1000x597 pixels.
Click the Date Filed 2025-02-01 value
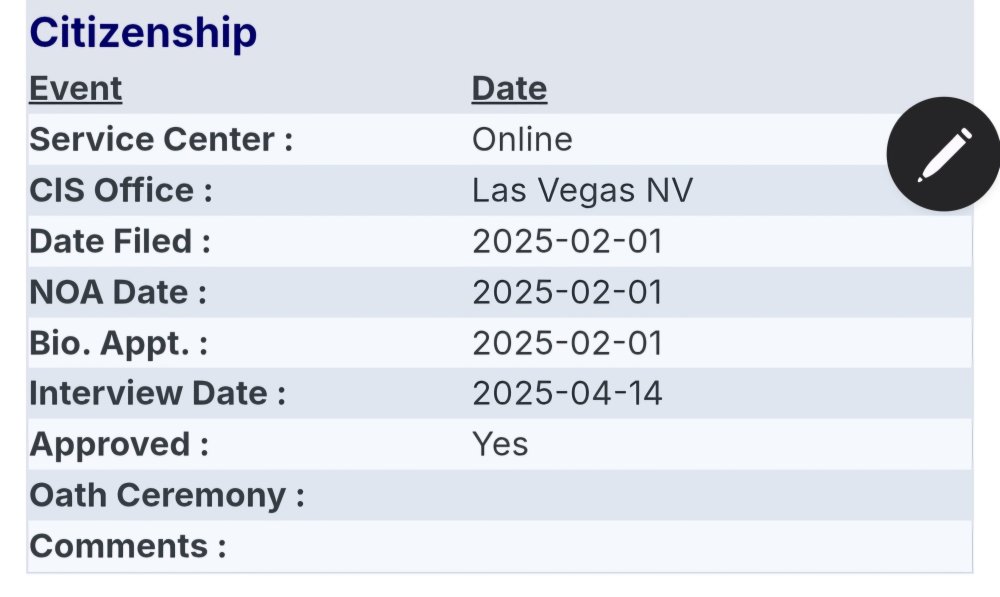pos(567,241)
